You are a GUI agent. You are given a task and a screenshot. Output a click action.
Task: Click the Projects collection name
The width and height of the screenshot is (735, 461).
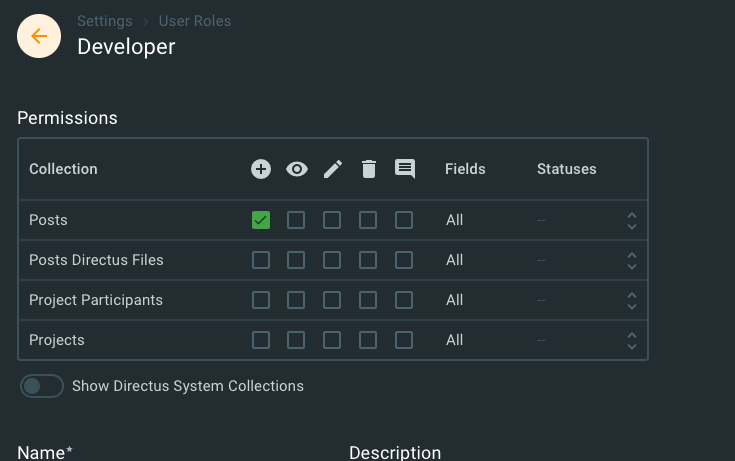[57, 340]
